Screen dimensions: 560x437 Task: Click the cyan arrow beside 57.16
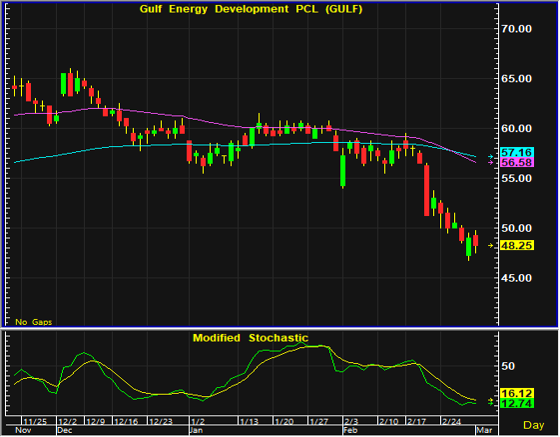(491, 157)
